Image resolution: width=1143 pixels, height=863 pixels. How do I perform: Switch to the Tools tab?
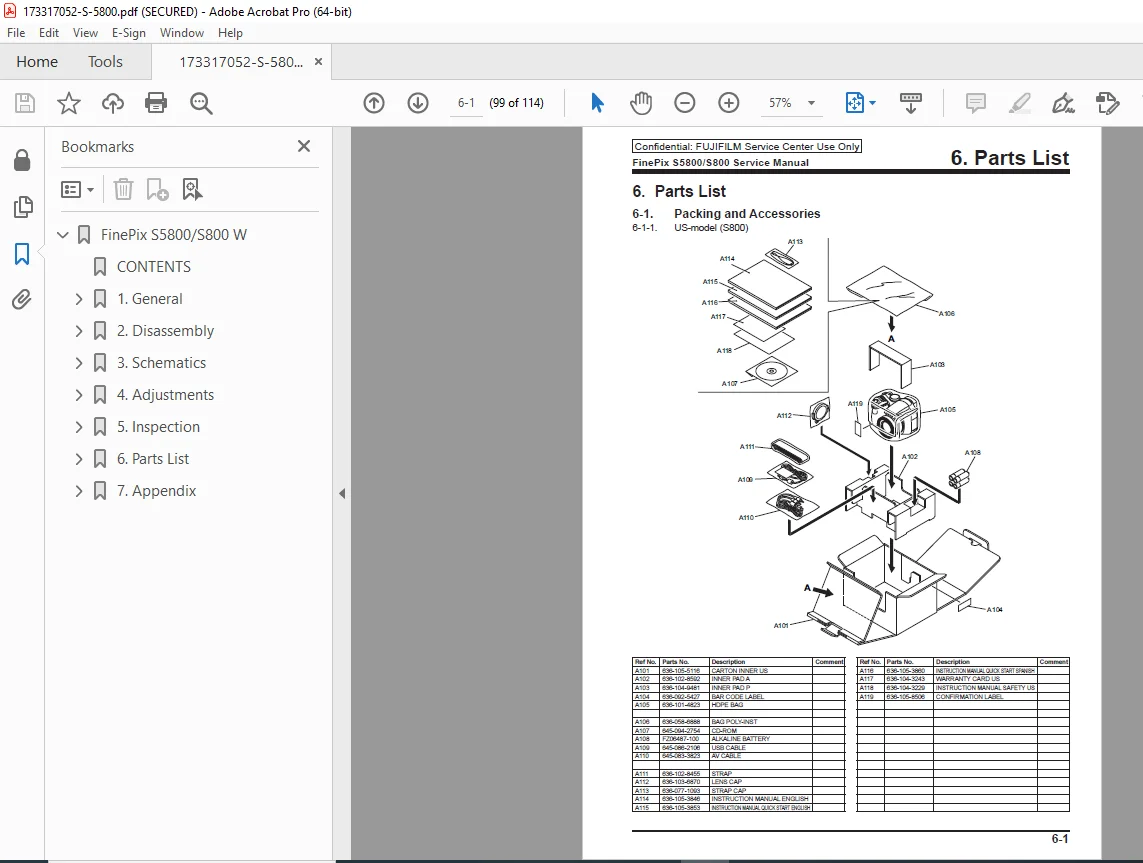[105, 62]
